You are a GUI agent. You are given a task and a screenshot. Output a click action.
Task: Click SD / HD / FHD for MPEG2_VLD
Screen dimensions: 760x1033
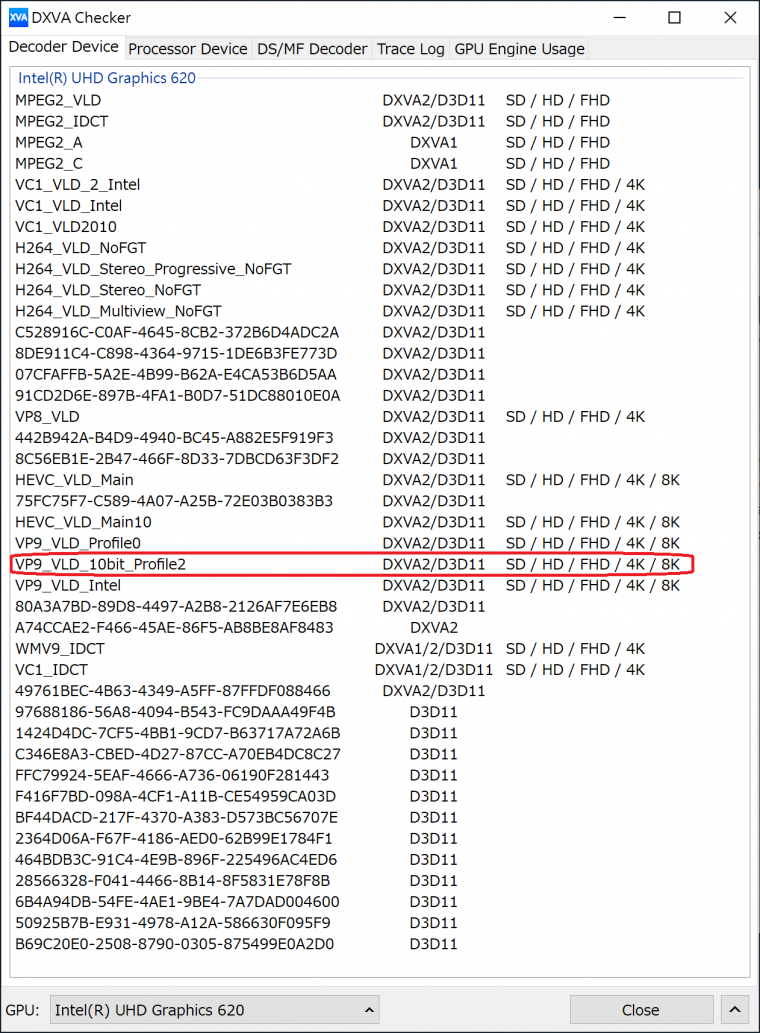(x=558, y=100)
